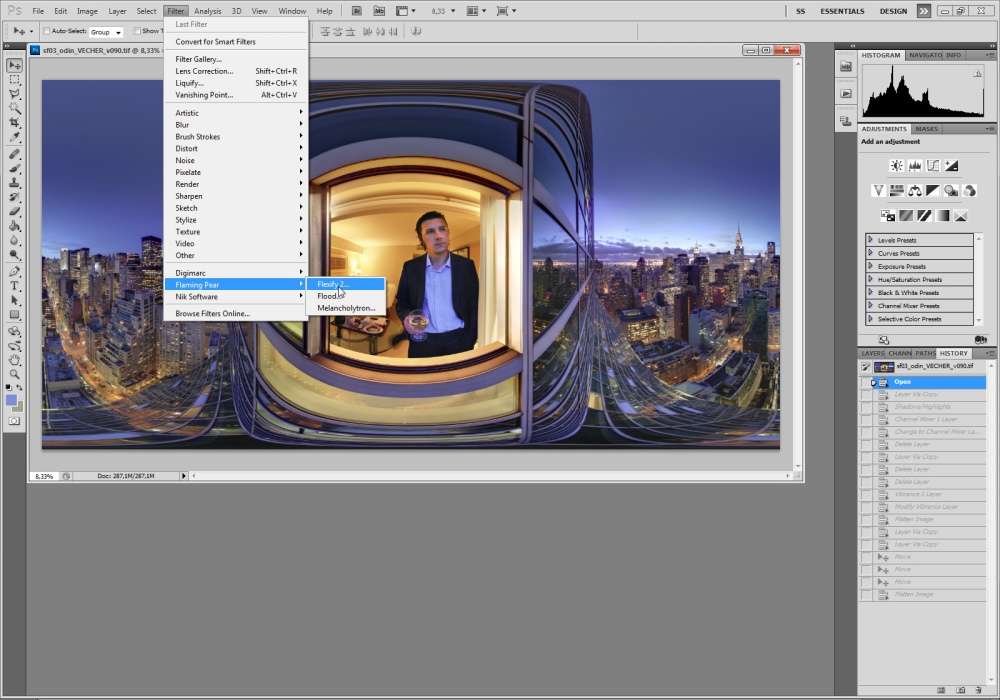Click the Launch Bridge icon
1000x700 pixels.
(357, 11)
